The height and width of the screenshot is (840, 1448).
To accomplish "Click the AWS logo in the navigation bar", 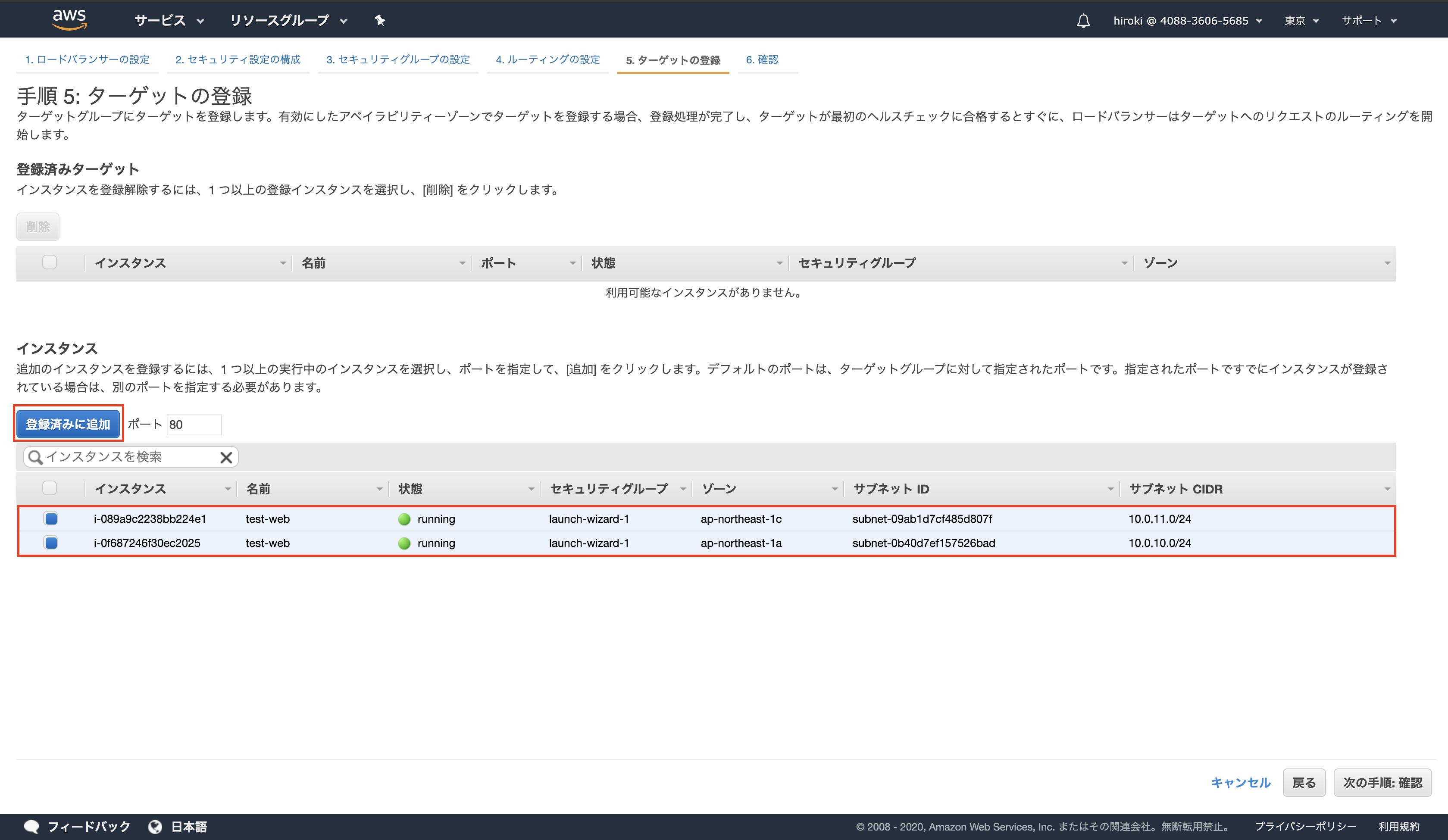I will pyautogui.click(x=69, y=19).
